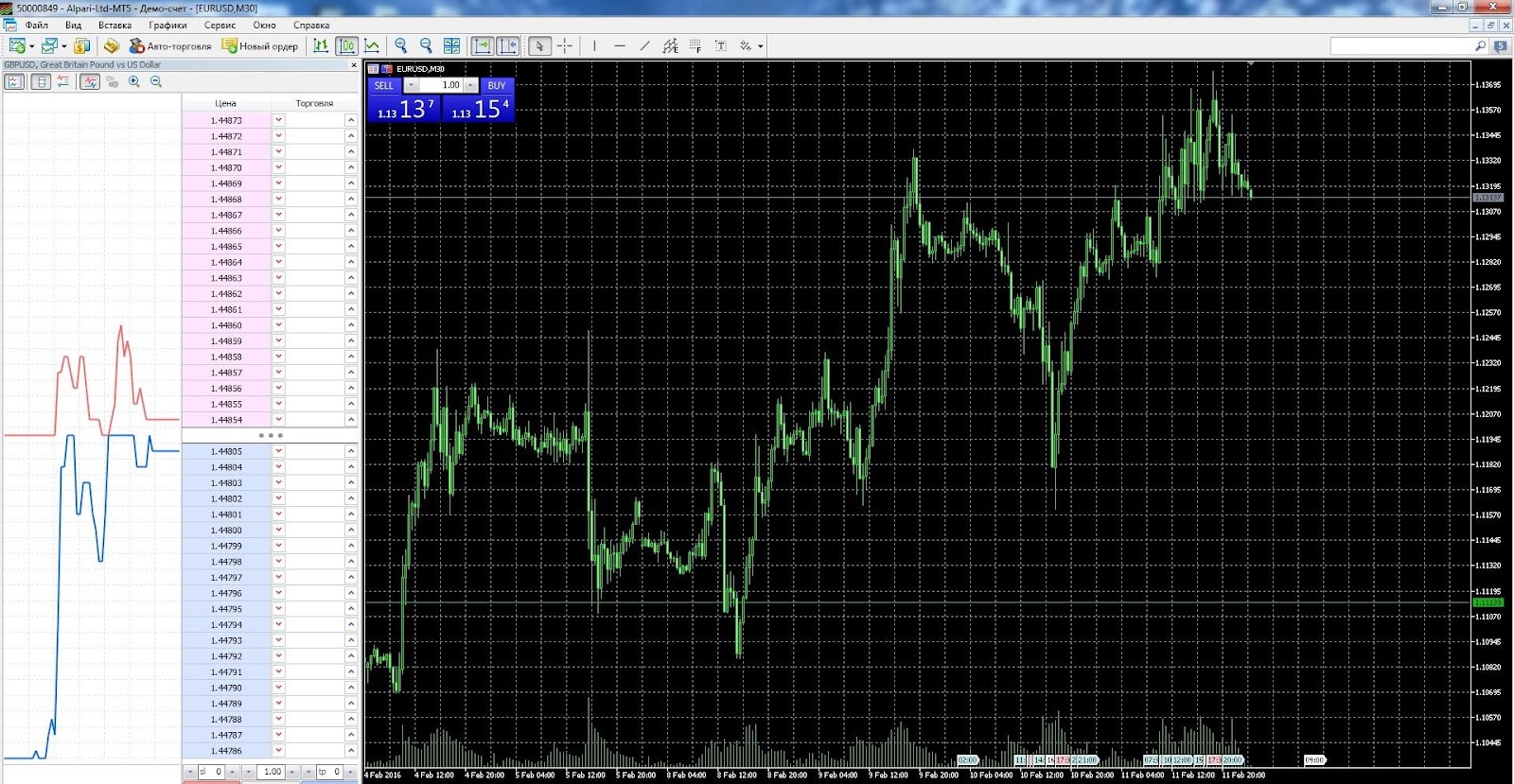Enable Авто-торговля button
This screenshot has width=1514, height=784.
[170, 45]
